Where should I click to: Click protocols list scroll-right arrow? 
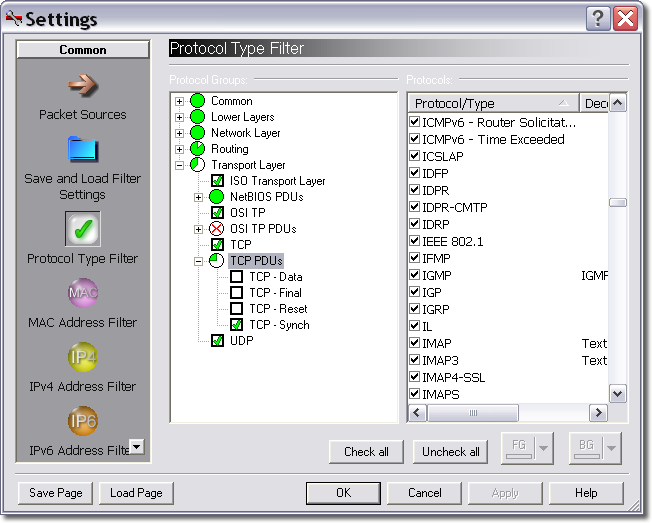pyautogui.click(x=598, y=413)
